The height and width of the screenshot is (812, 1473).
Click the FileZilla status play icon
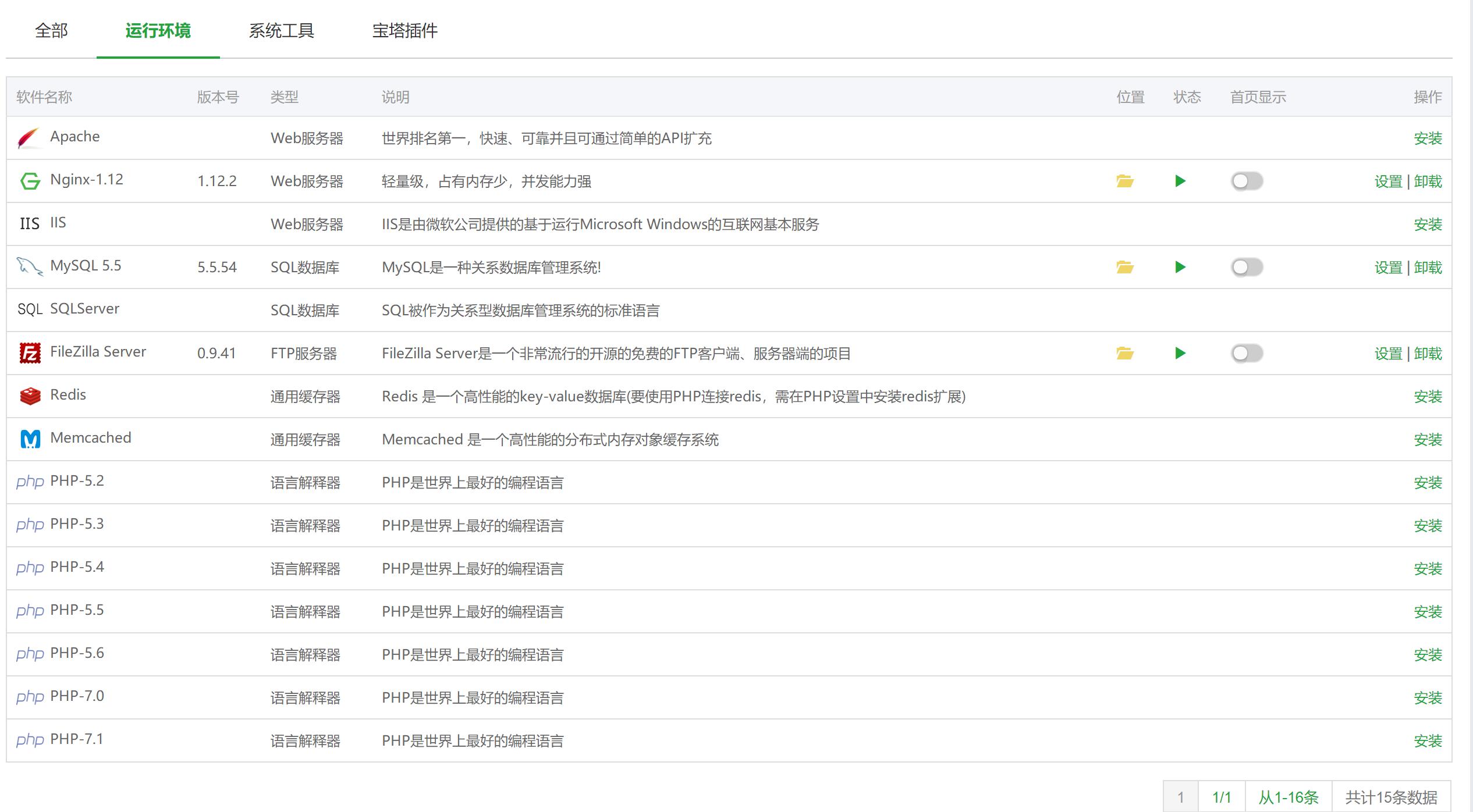[x=1180, y=353]
